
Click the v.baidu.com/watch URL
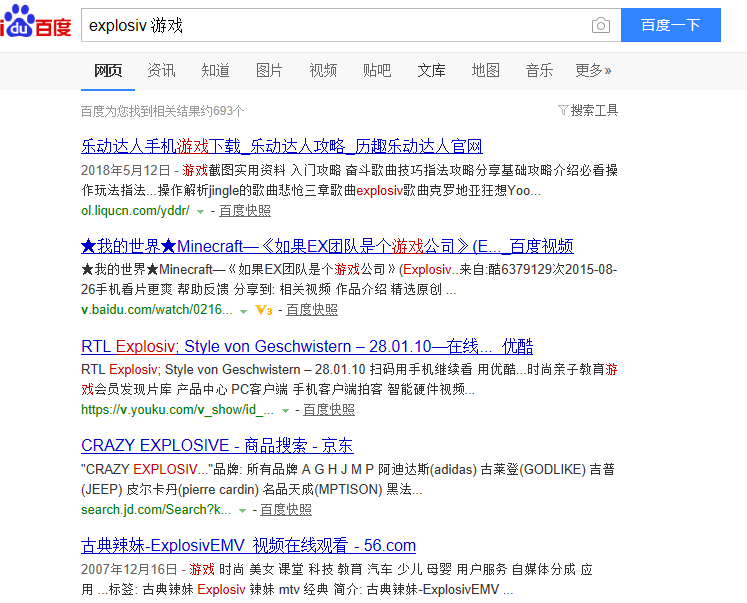(157, 310)
